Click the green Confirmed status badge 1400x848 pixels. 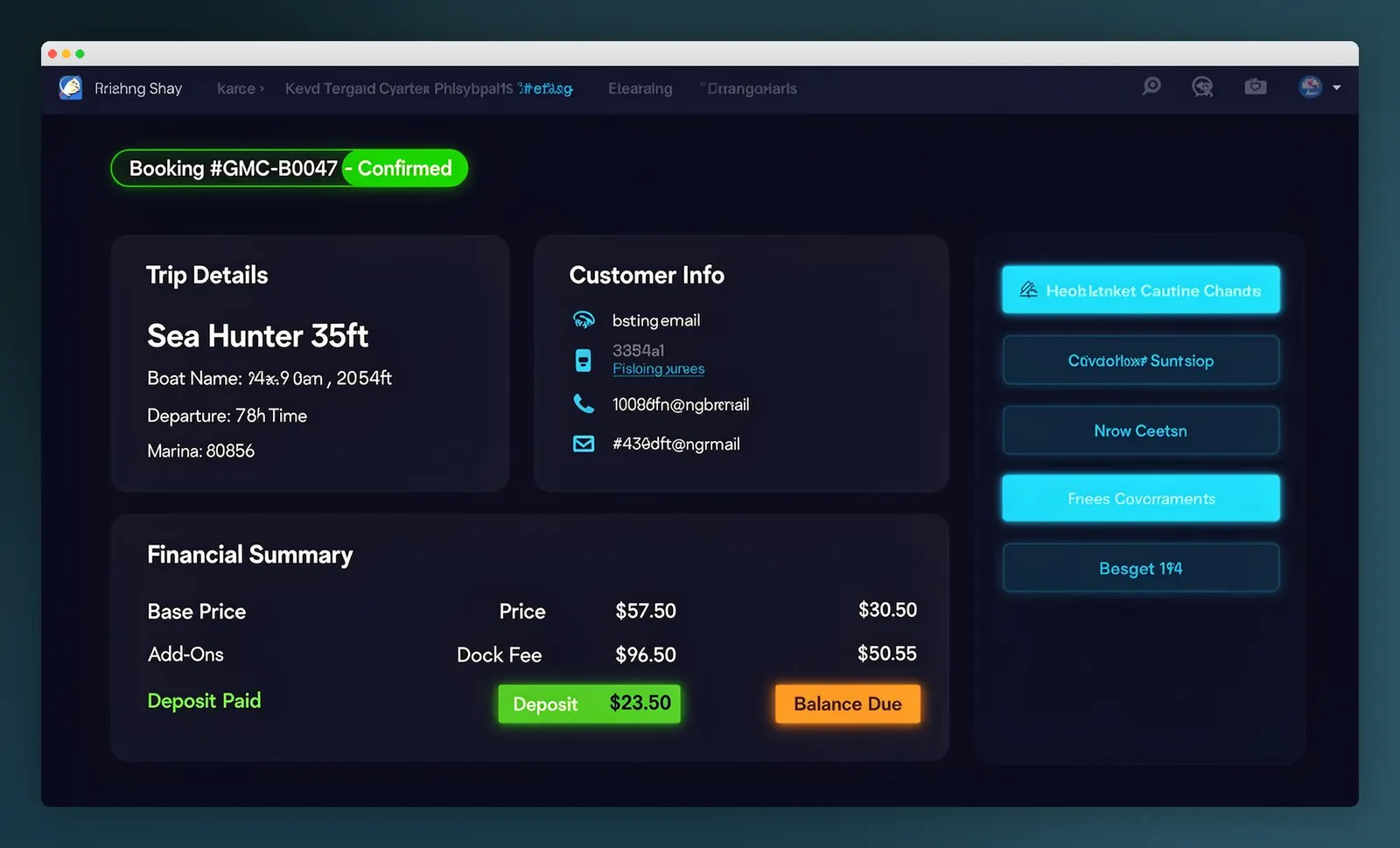[404, 168]
